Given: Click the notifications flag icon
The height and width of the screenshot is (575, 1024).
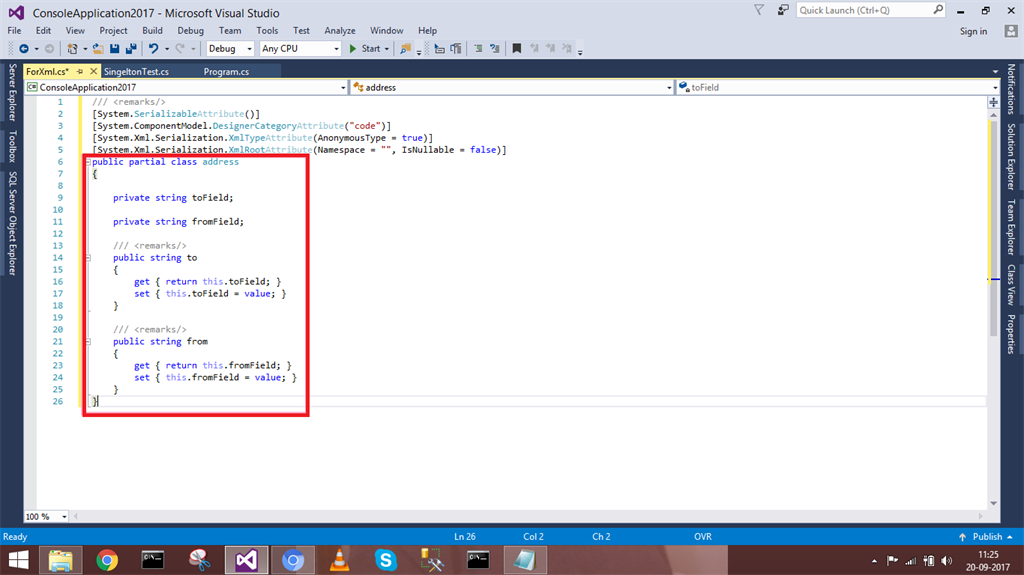Looking at the screenshot, I should [x=759, y=10].
